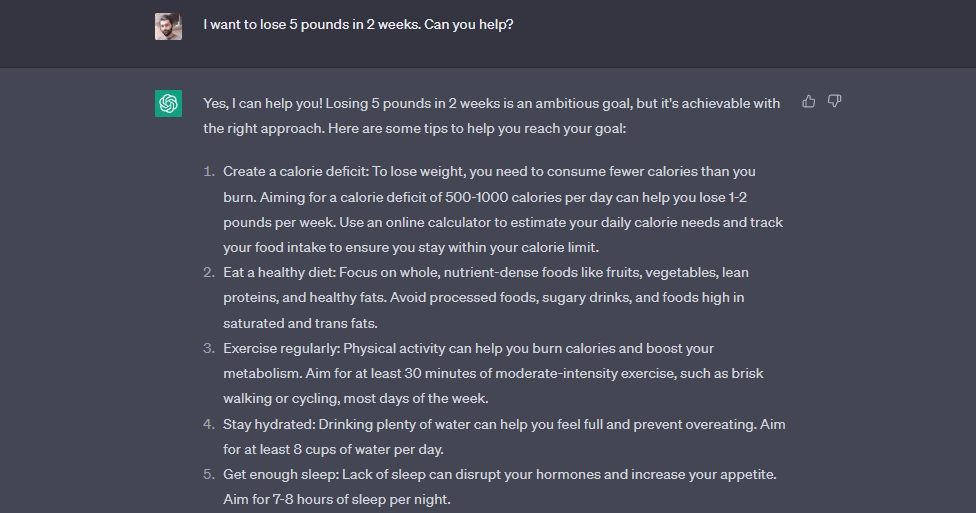The image size is (976, 513).
Task: Click the 'Stay hydrated' tip heading
Action: tap(270, 425)
